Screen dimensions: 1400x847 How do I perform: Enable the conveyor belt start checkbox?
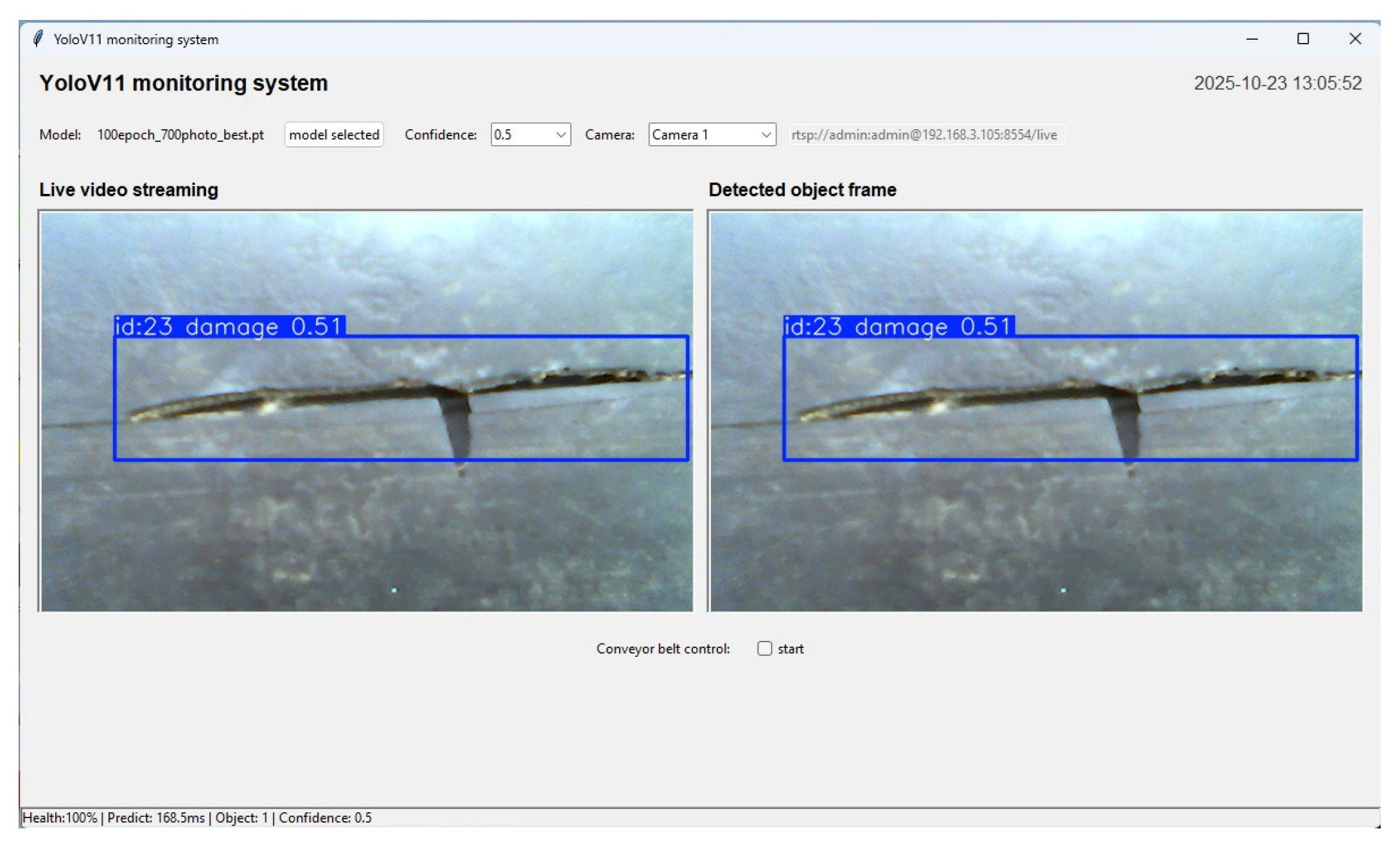pyautogui.click(x=764, y=649)
